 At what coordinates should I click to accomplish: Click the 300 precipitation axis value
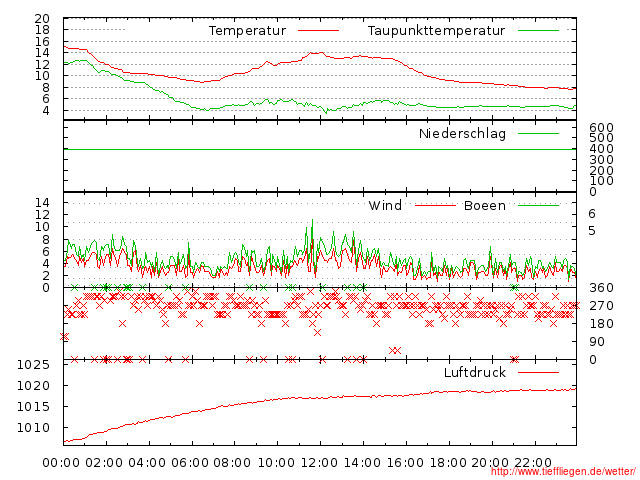pyautogui.click(x=601, y=160)
